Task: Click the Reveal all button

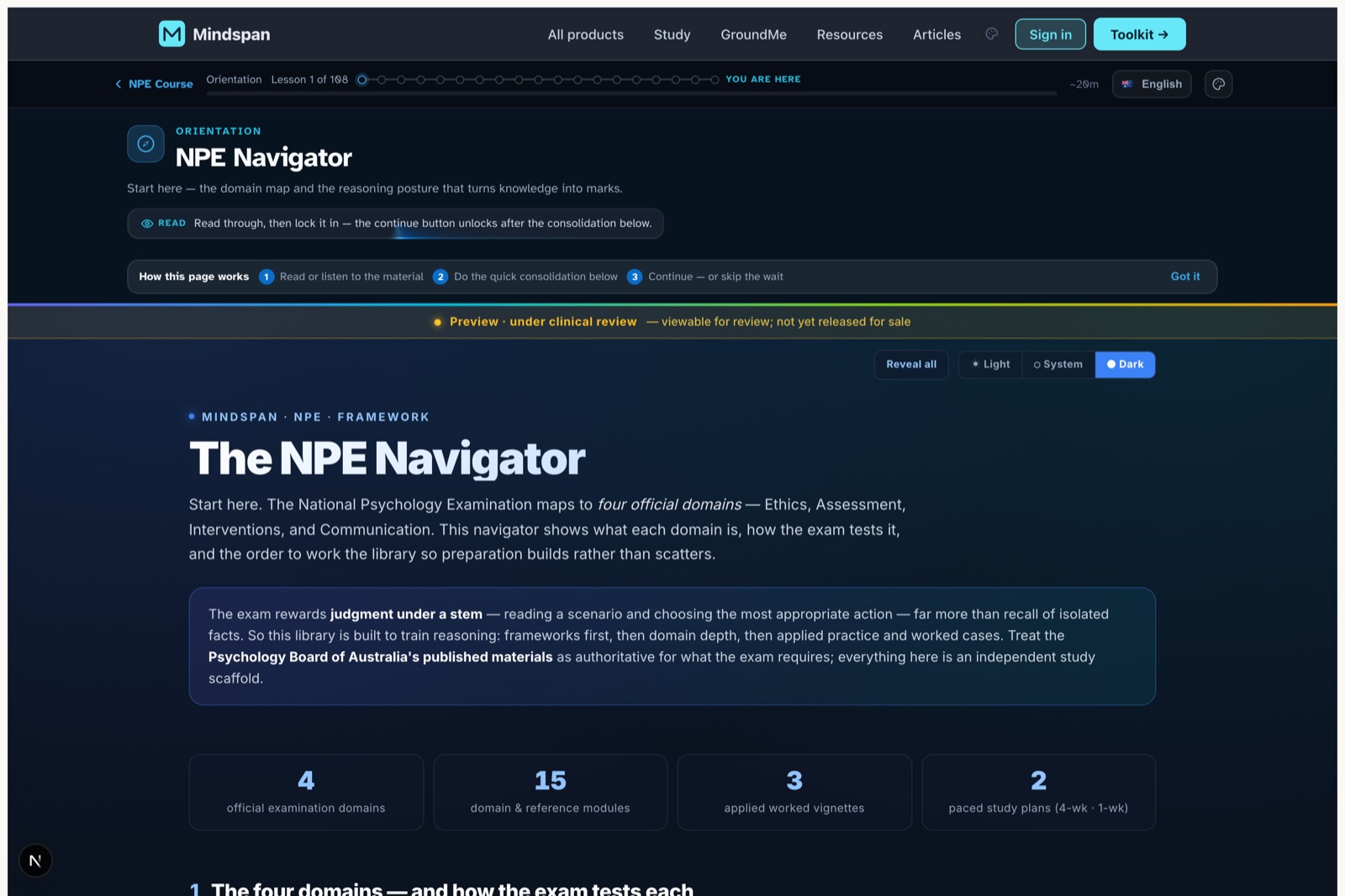Action: click(911, 365)
